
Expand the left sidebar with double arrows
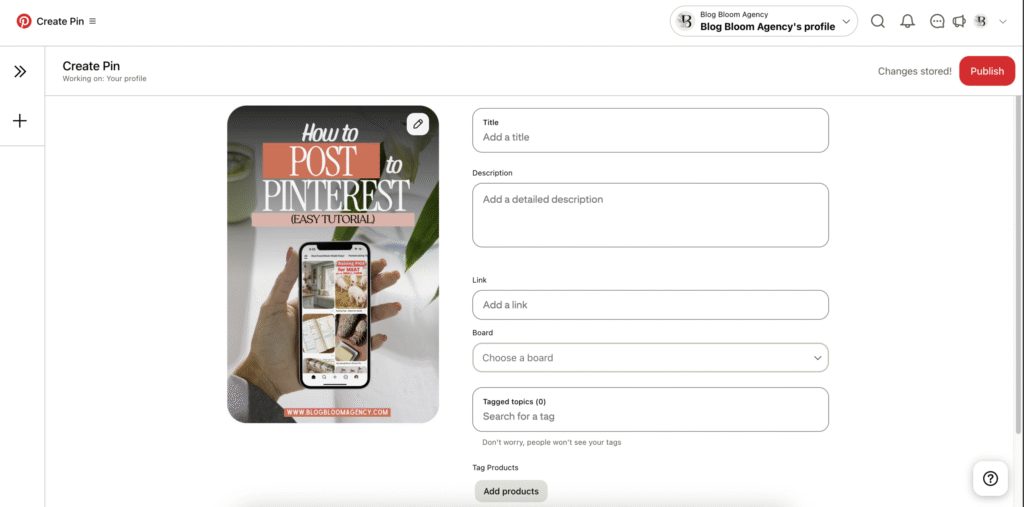[20, 71]
